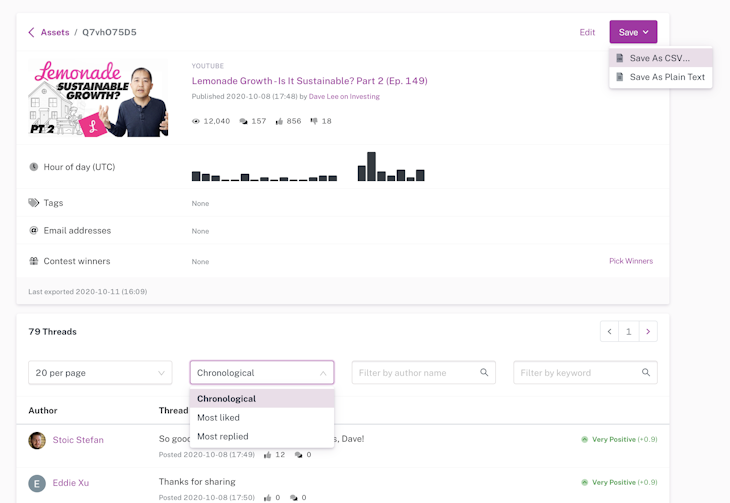
Task: Click the CSV file icon in Save menu
Action: click(620, 58)
